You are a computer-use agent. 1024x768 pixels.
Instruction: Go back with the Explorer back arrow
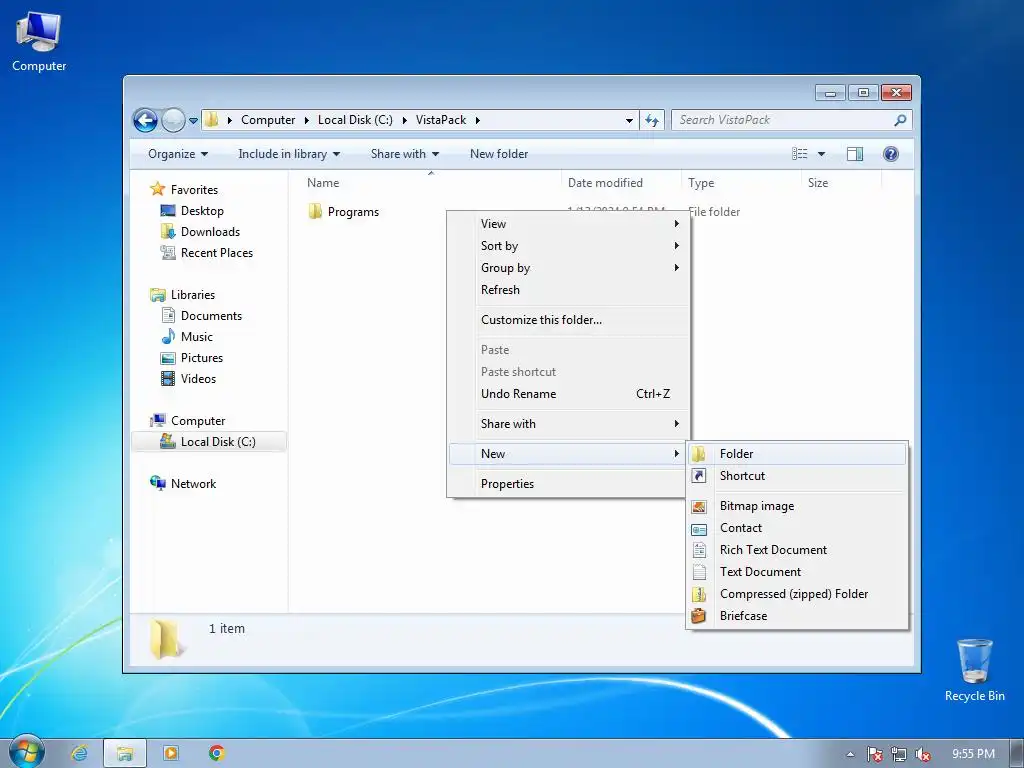(x=145, y=120)
